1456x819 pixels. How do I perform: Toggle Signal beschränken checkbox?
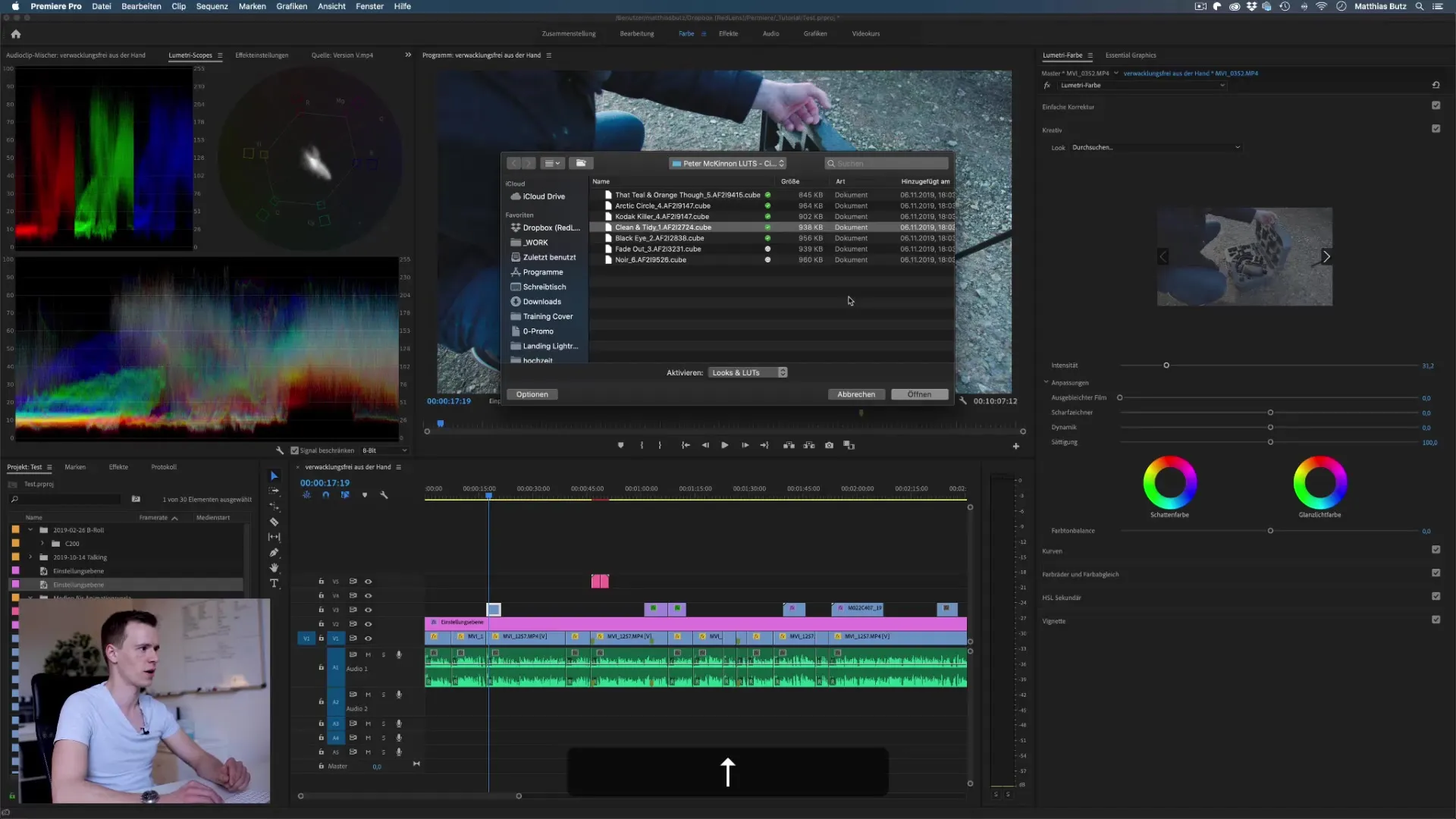click(x=295, y=450)
